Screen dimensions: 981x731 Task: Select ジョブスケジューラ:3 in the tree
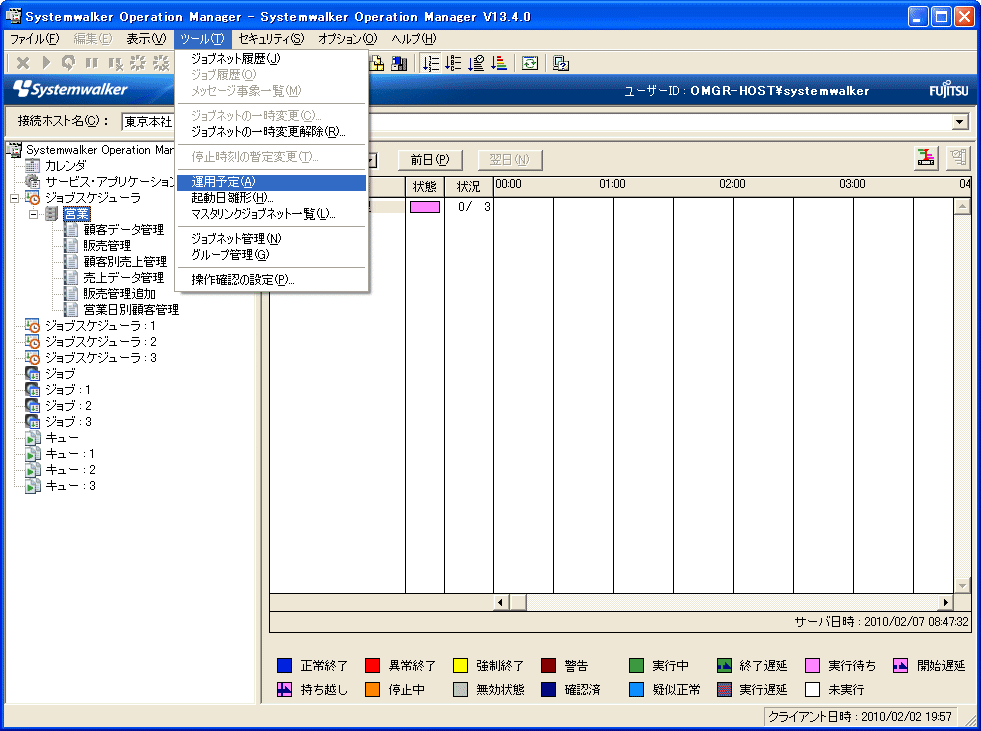tap(101, 358)
